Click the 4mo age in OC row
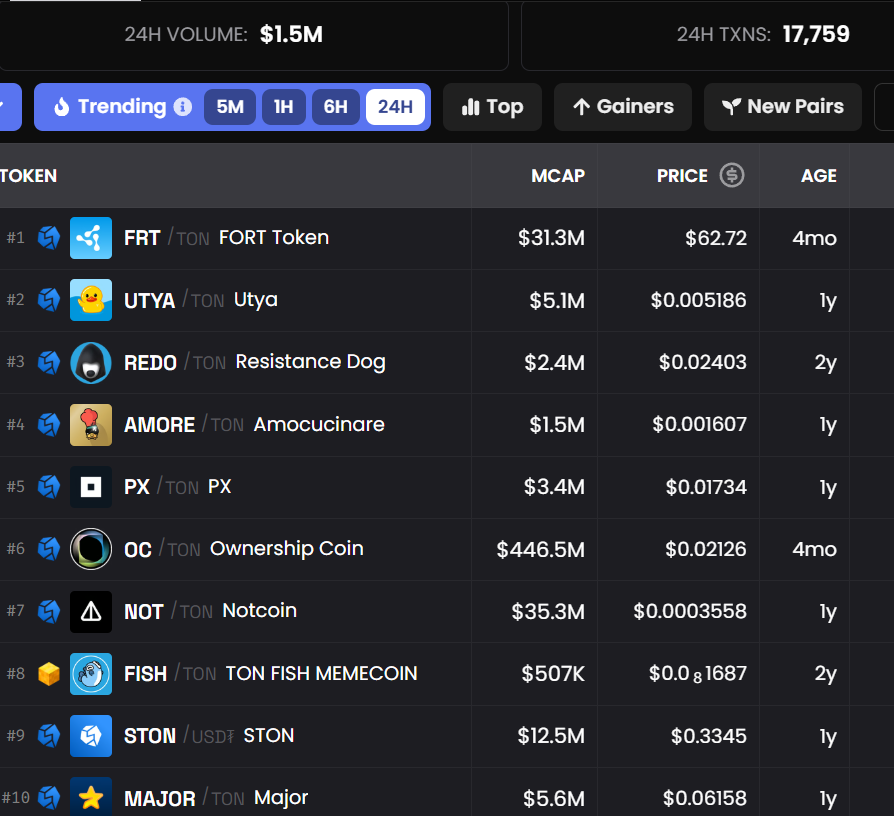Screen dimensions: 894x816 (814, 549)
